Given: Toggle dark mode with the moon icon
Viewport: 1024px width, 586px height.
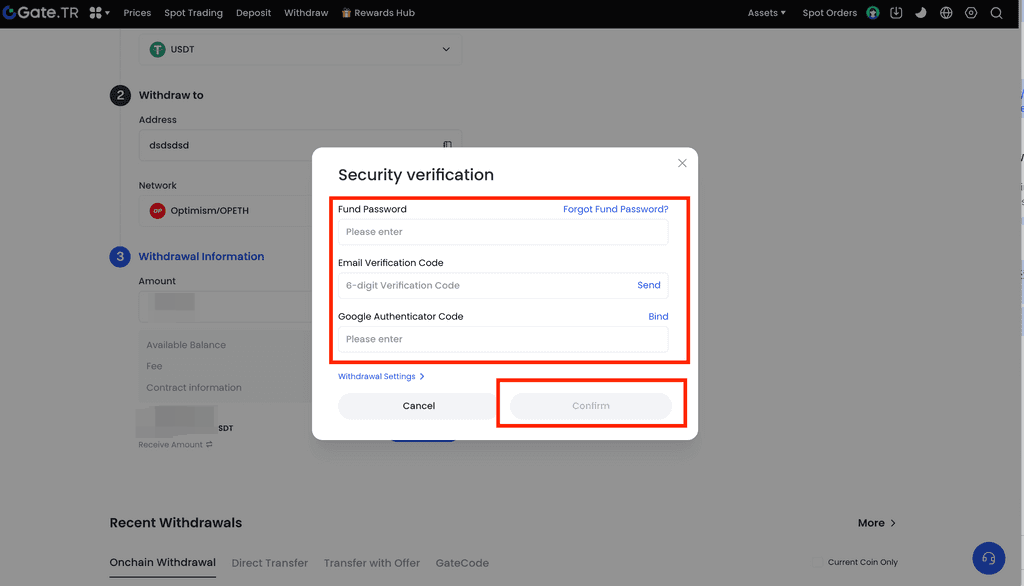Looking at the screenshot, I should 921,13.
